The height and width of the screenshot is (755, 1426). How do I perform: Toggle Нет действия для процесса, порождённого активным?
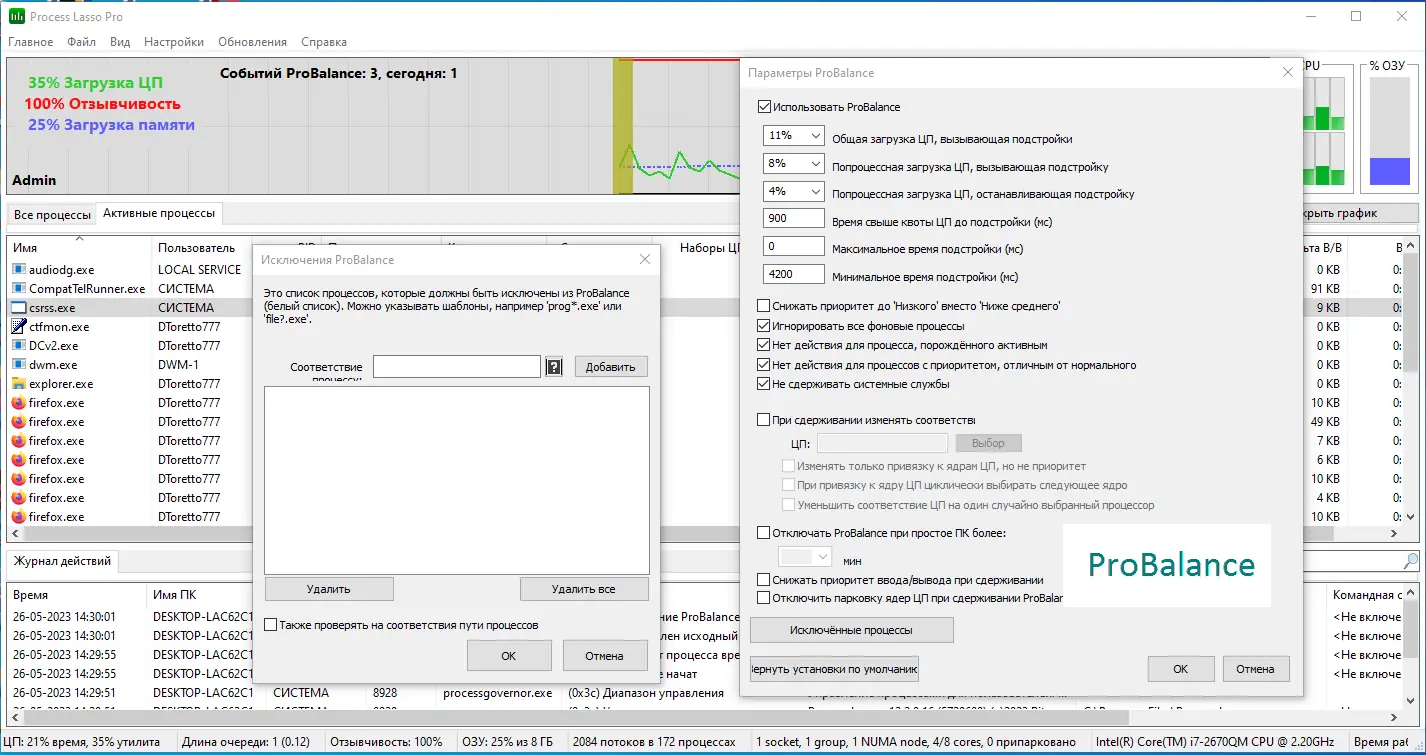pyautogui.click(x=765, y=345)
